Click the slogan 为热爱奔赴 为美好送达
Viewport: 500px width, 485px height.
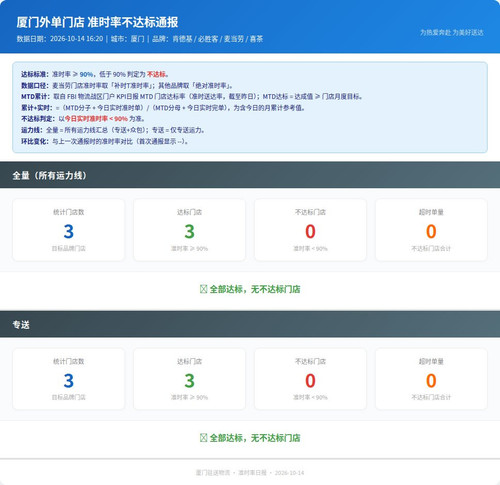click(x=451, y=32)
